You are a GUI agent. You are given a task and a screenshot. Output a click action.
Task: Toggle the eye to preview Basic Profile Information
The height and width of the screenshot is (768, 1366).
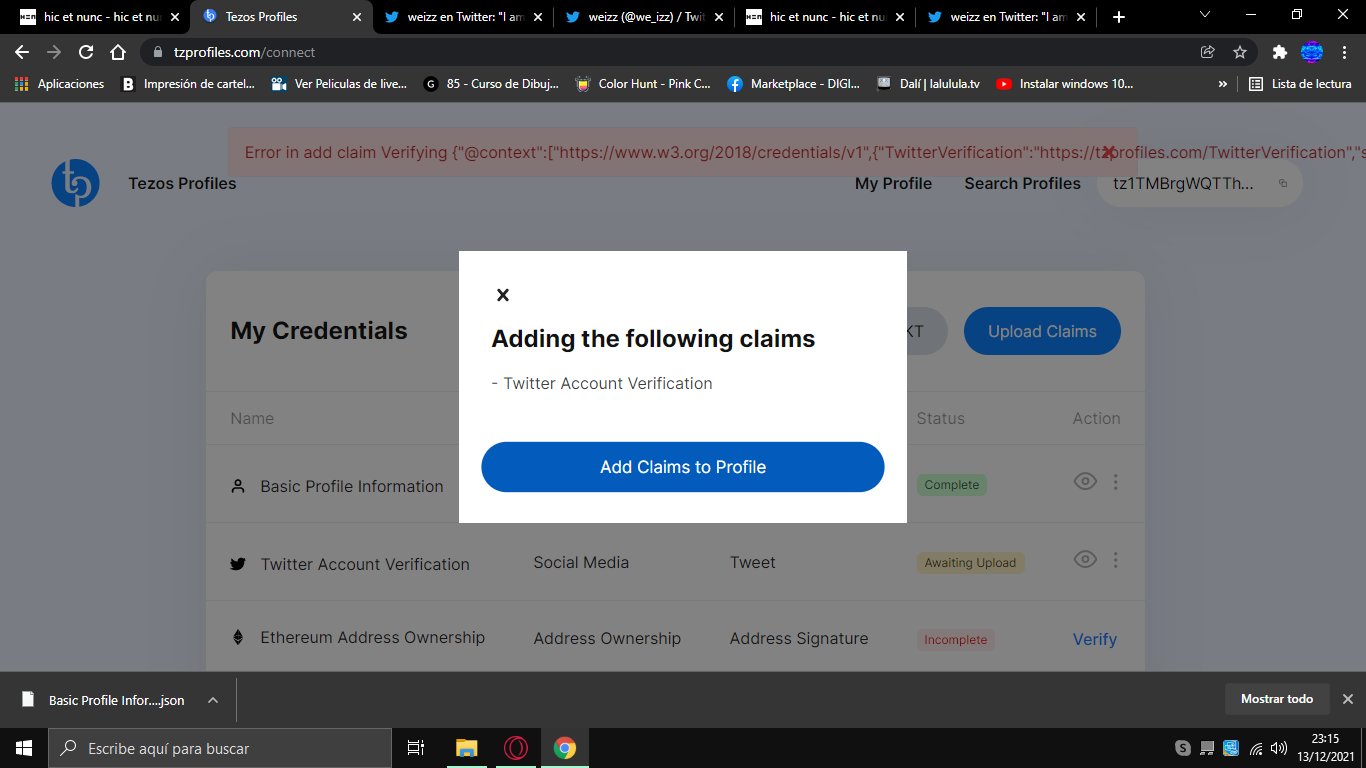tap(1085, 481)
